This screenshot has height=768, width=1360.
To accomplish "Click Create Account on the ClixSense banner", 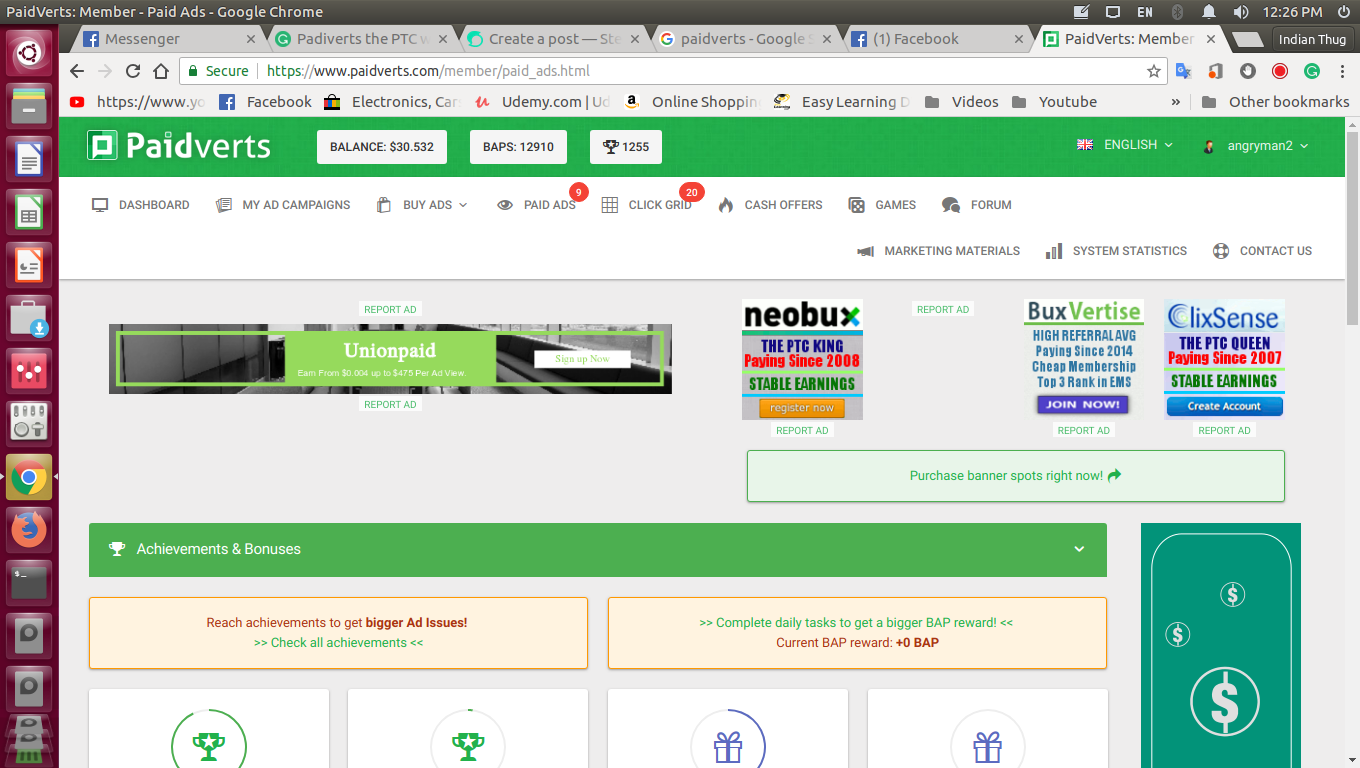I will [1224, 406].
